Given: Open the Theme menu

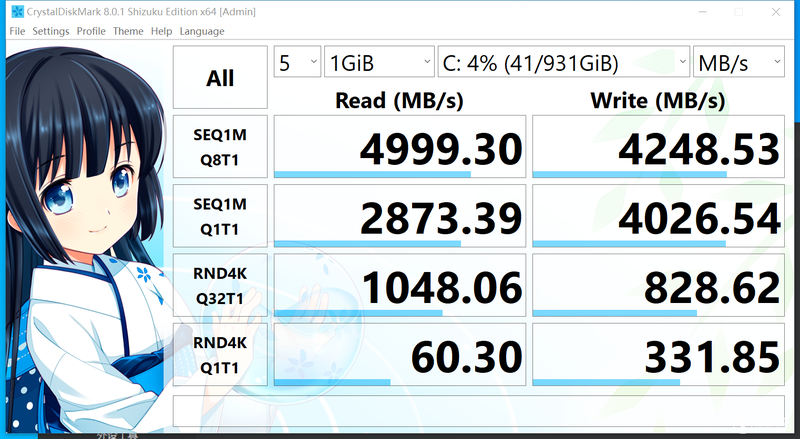Looking at the screenshot, I should pos(128,31).
